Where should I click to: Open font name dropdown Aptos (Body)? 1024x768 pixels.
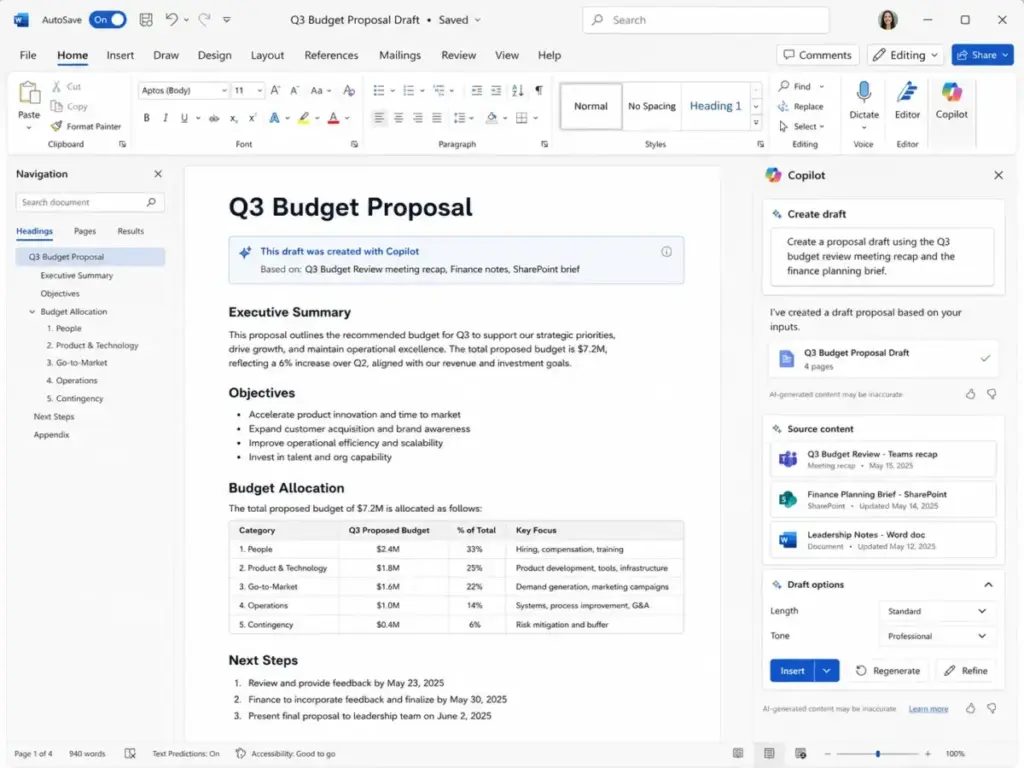224,90
